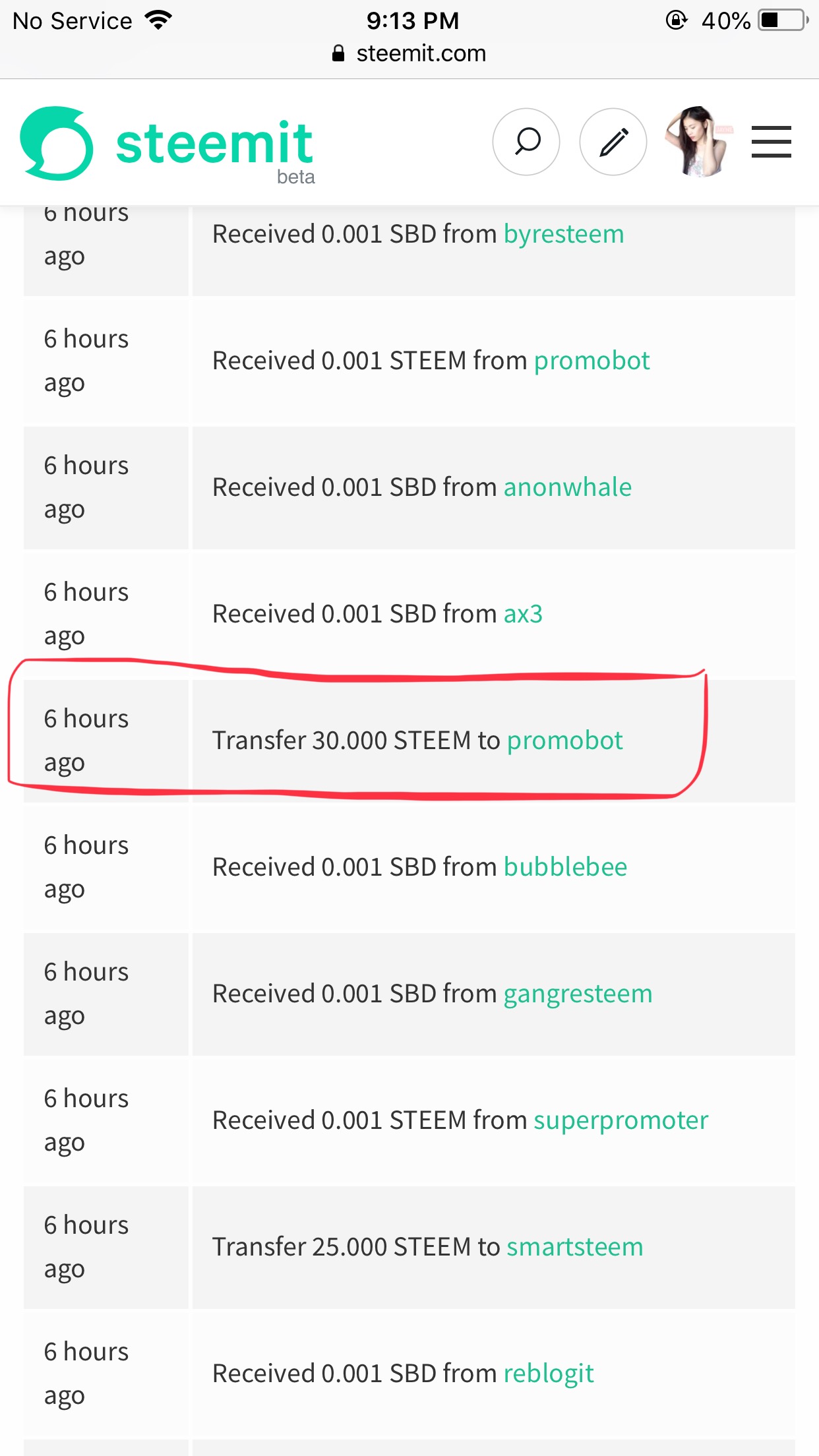Open anonwhale user link
The image size is (819, 1456).
pyautogui.click(x=568, y=487)
